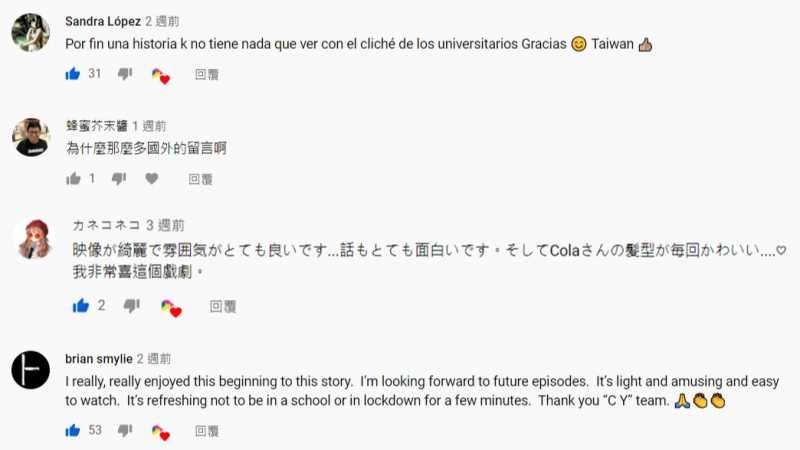
Task: Like Sandra López's comment
Action: pyautogui.click(x=73, y=74)
